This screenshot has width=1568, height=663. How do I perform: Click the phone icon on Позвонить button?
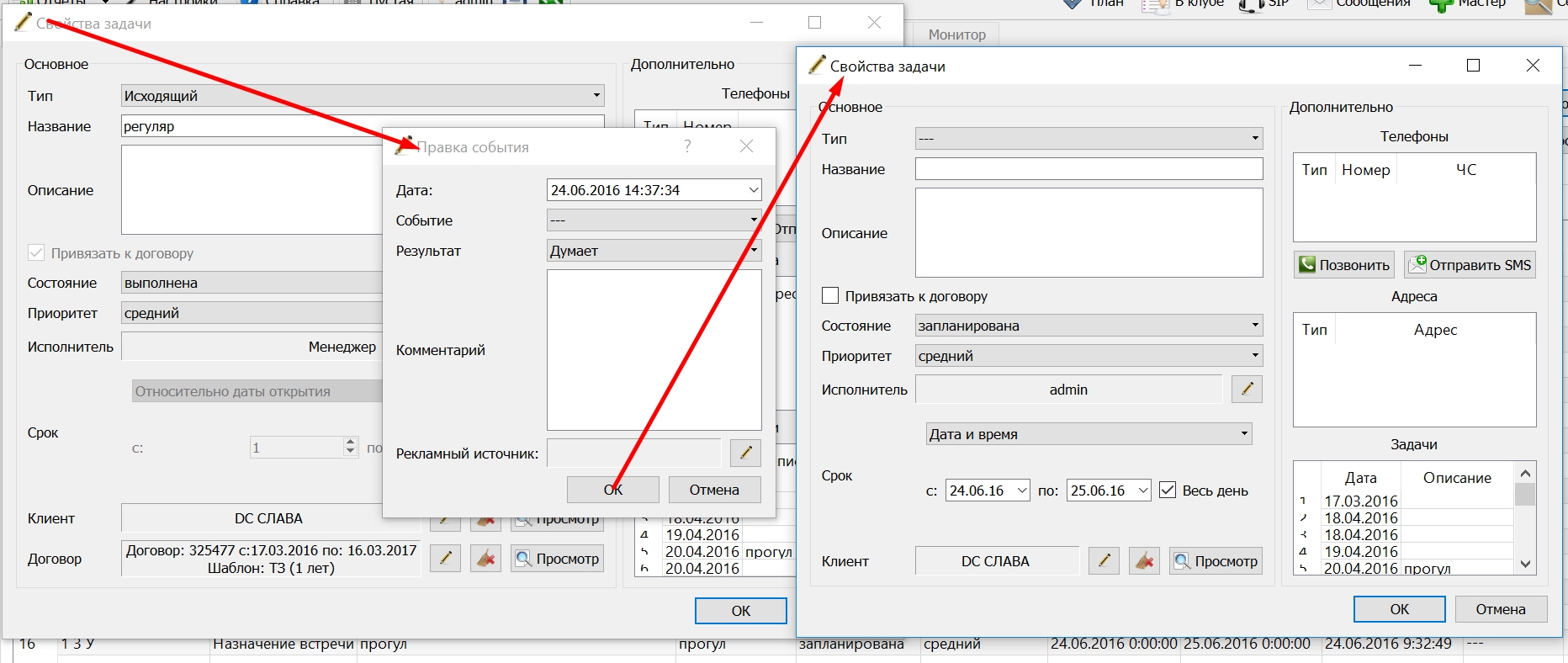[x=1307, y=264]
